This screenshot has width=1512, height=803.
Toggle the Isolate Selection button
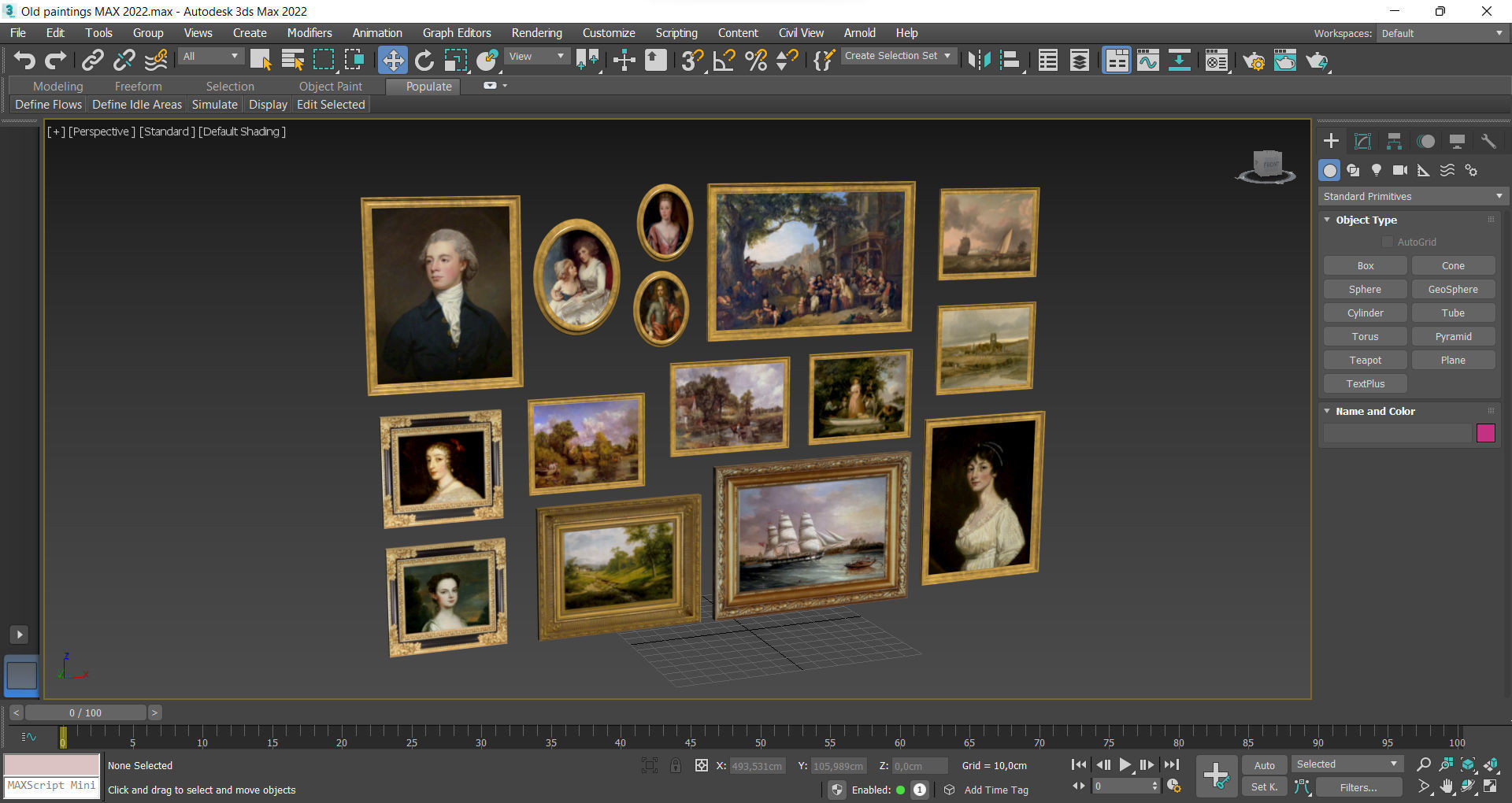pyautogui.click(x=650, y=765)
